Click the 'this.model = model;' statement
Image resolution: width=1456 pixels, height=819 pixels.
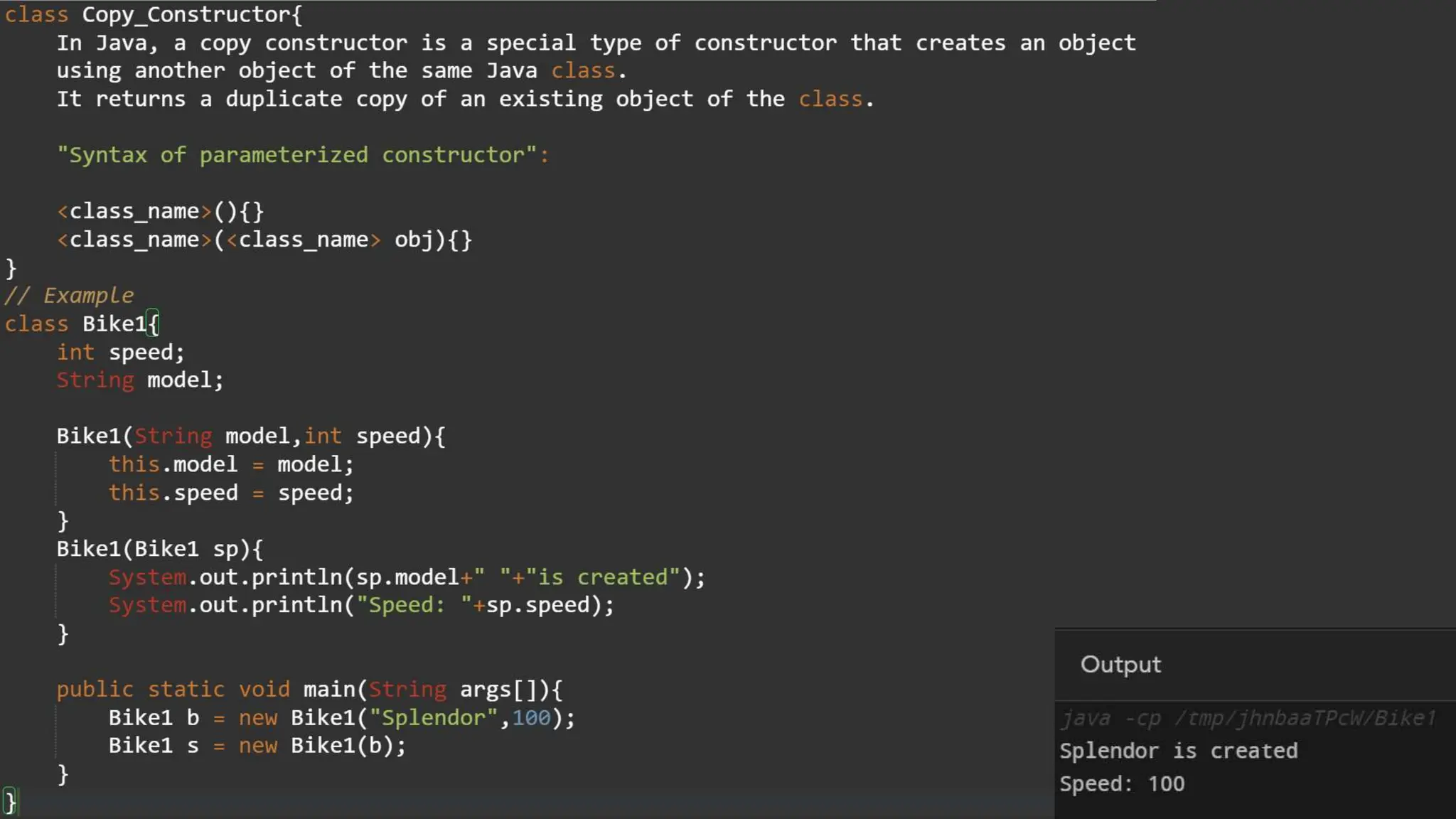click(x=230, y=464)
